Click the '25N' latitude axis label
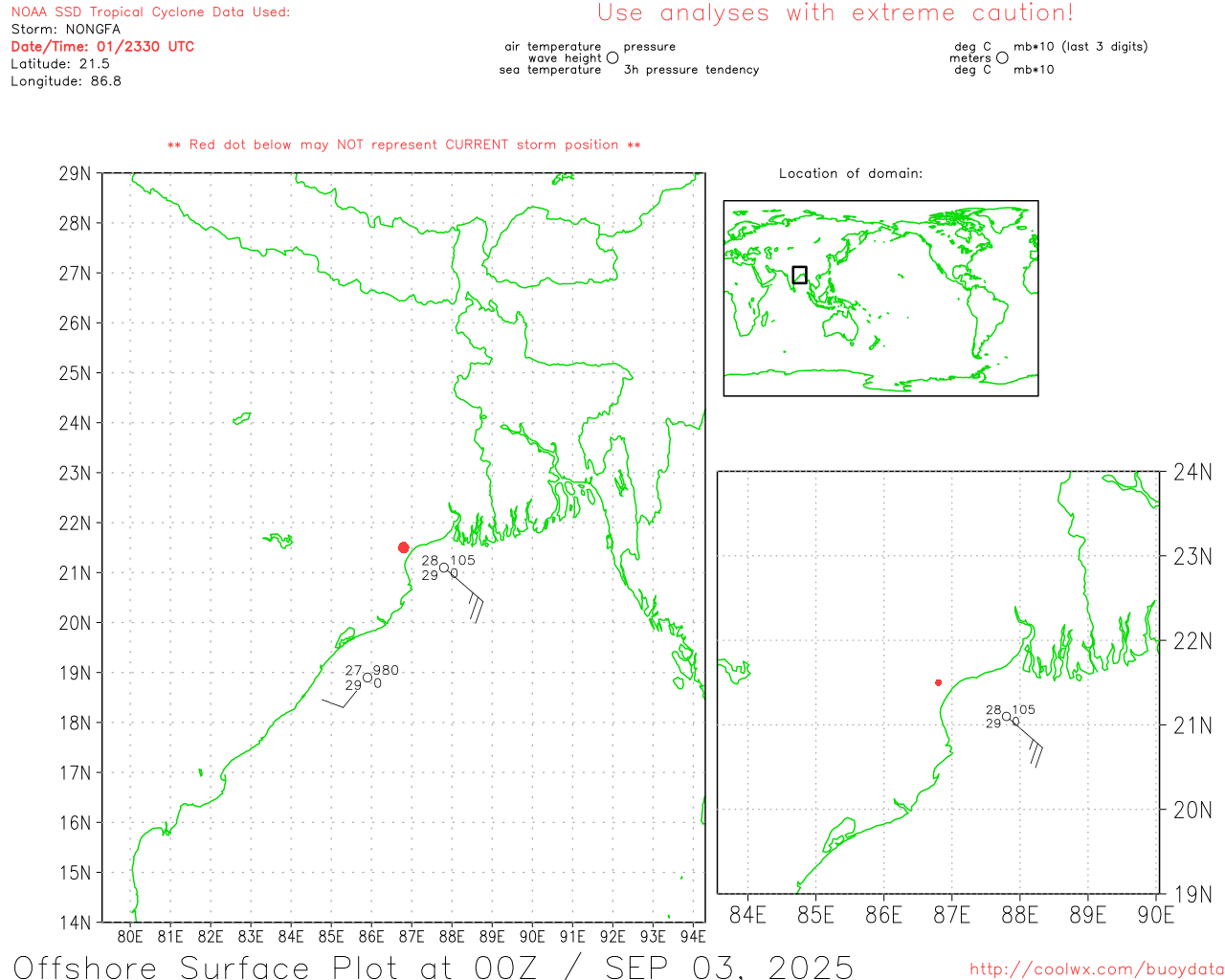Image resolution: width=1225 pixels, height=980 pixels. pos(75,373)
